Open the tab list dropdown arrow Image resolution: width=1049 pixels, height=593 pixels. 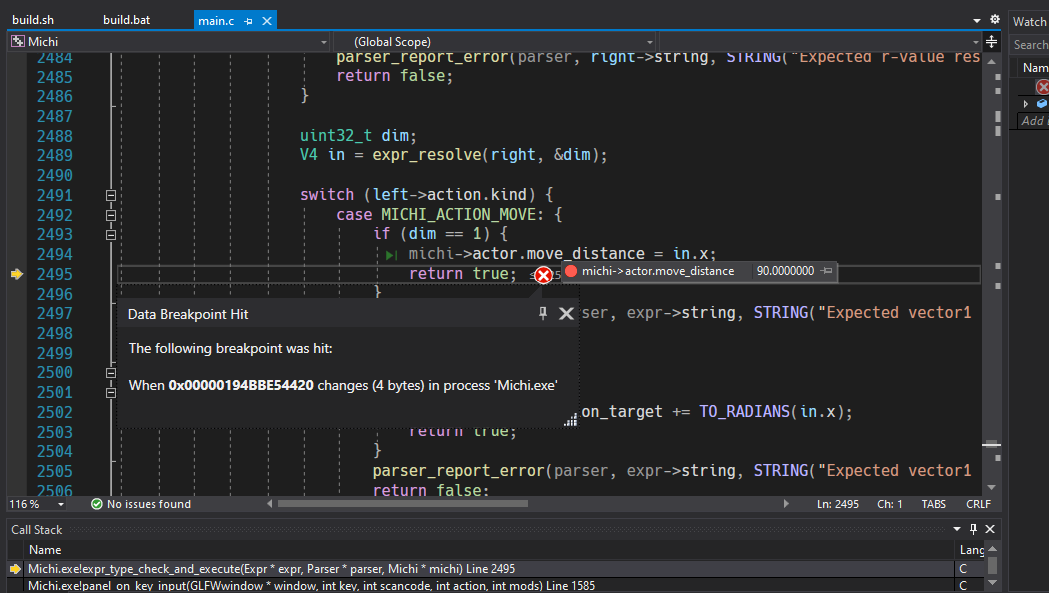(x=977, y=21)
